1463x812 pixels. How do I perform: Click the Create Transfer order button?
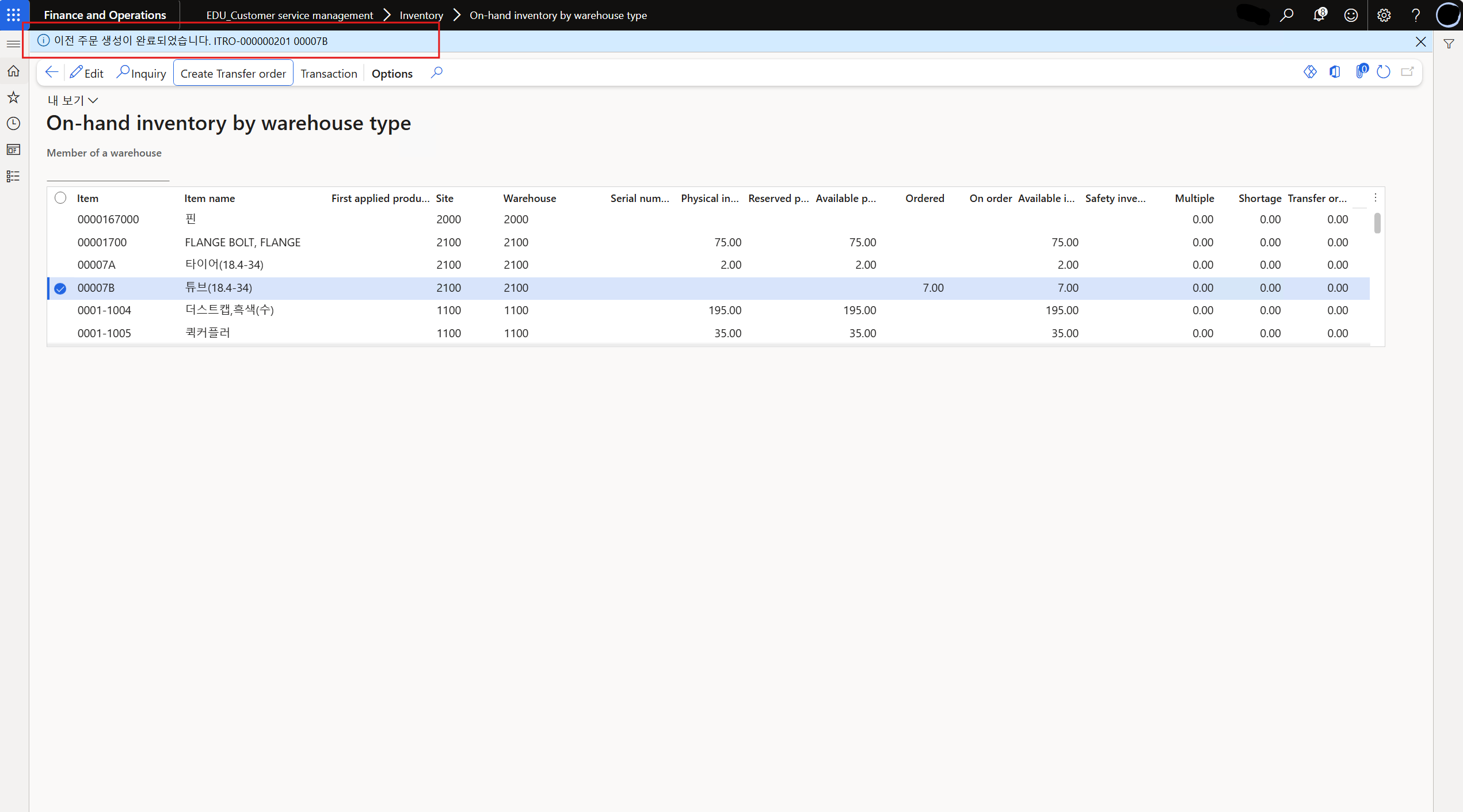coord(233,74)
